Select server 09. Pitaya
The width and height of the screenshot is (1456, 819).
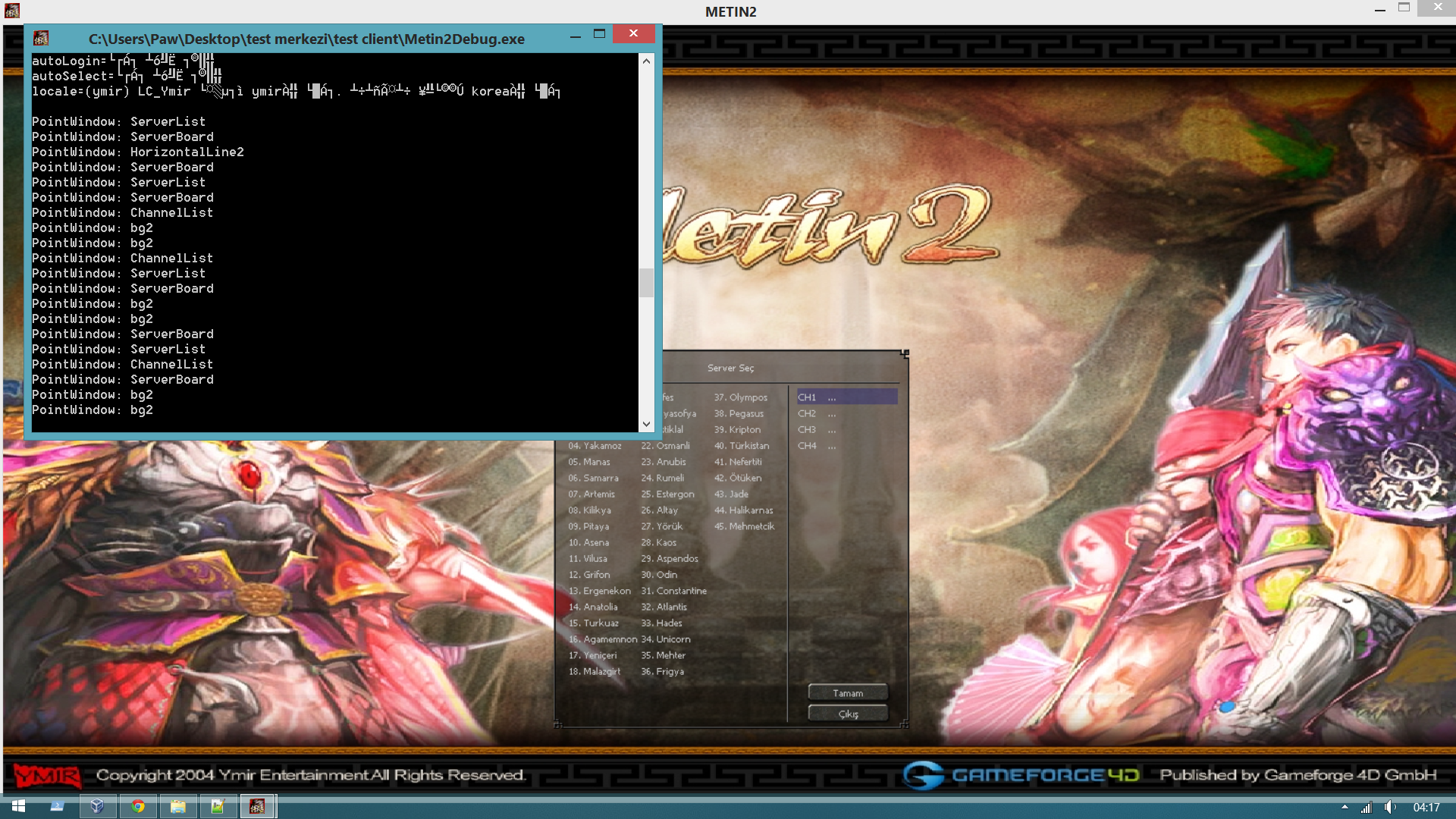(588, 526)
